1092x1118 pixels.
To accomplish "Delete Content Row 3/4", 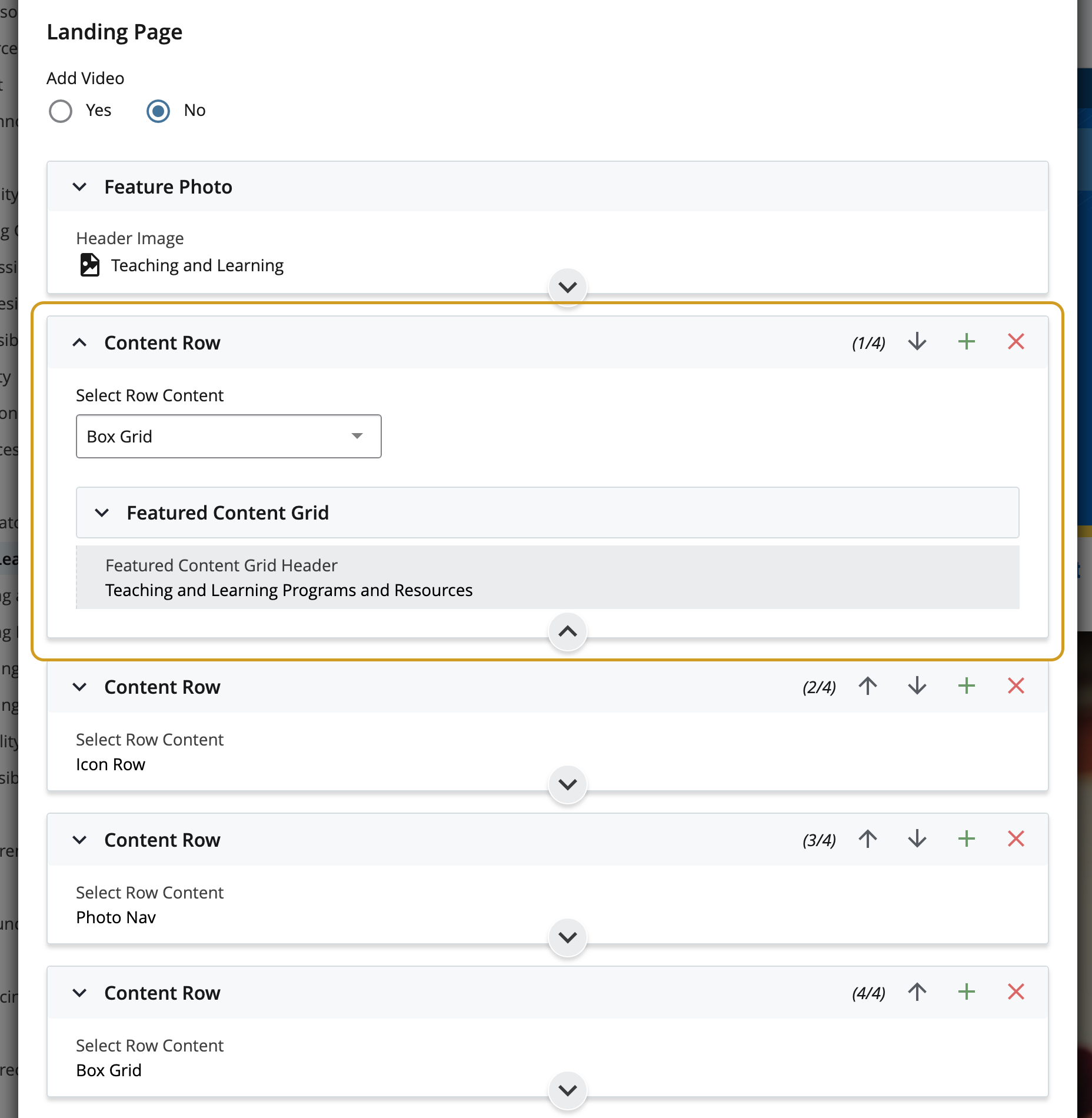I will [1016, 839].
